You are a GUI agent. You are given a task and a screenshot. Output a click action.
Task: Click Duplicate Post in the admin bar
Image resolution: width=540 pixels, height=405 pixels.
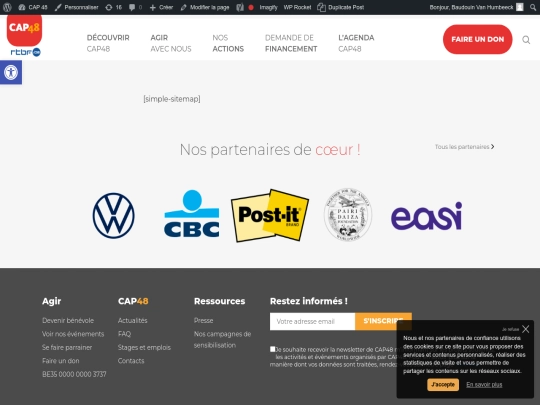click(341, 7)
